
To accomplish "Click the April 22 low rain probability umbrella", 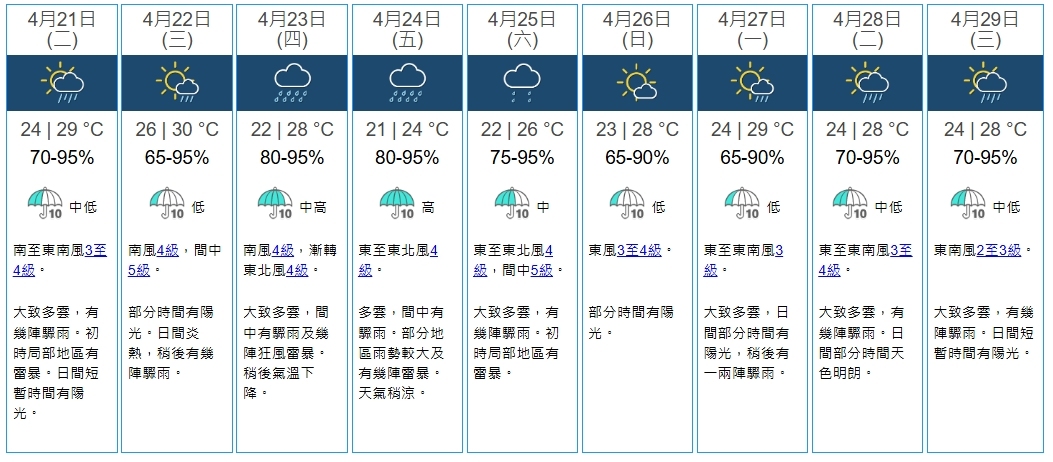I will (167, 204).
